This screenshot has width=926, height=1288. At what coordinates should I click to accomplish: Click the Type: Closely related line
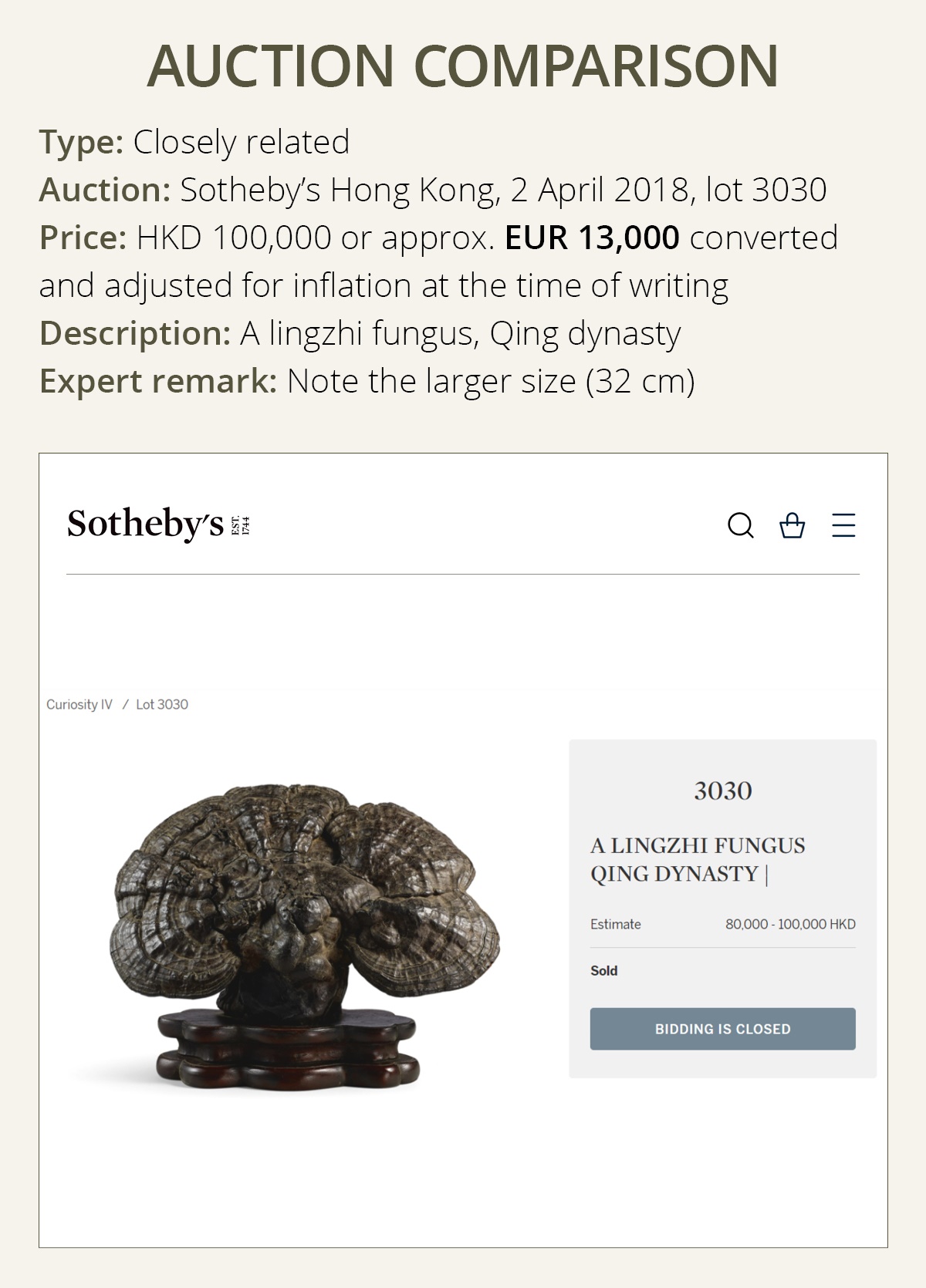[194, 142]
